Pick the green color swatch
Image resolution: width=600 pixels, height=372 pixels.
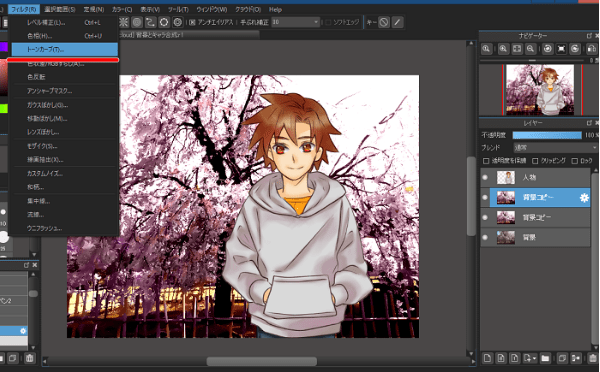[3, 109]
